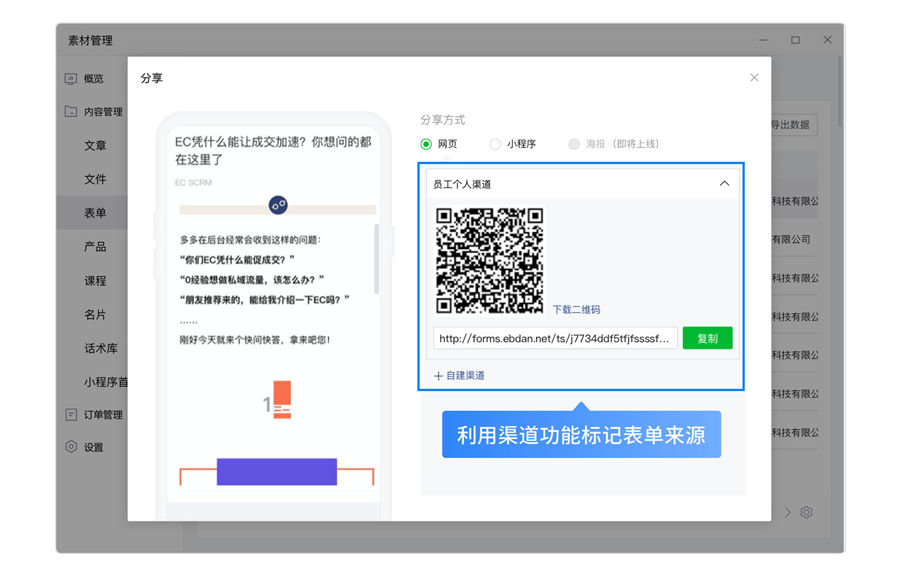Click the plus icon beside 自建渠道

pos(438,376)
